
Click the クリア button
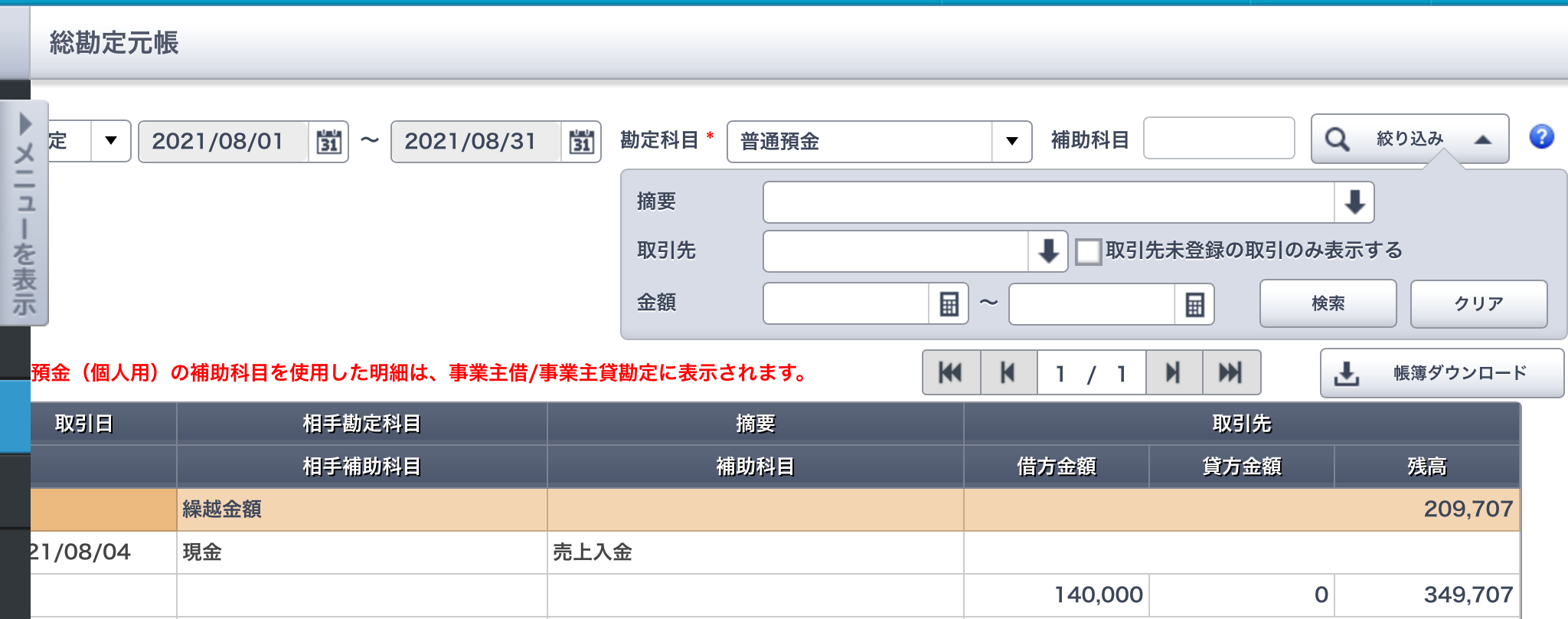coord(1478,304)
